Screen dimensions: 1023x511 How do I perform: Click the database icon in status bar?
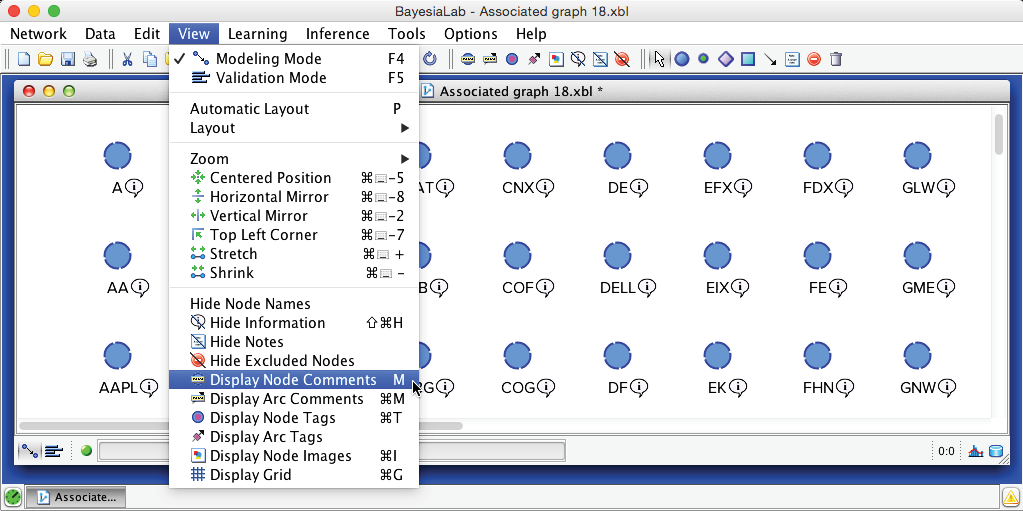[x=996, y=451]
